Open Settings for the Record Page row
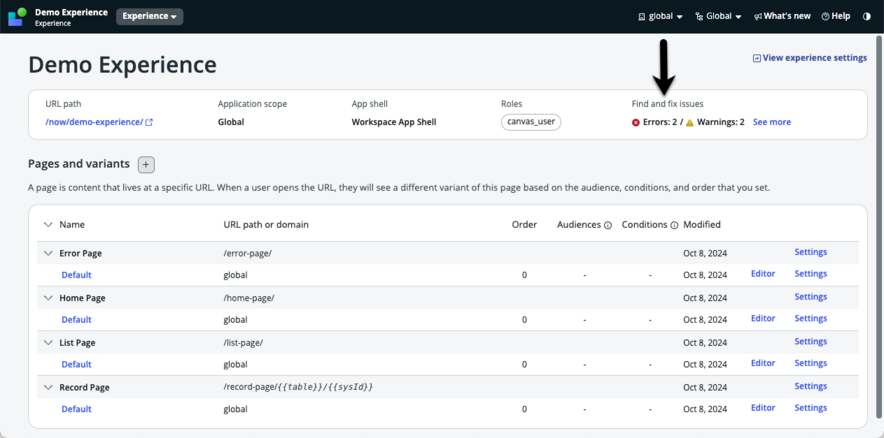 click(811, 386)
